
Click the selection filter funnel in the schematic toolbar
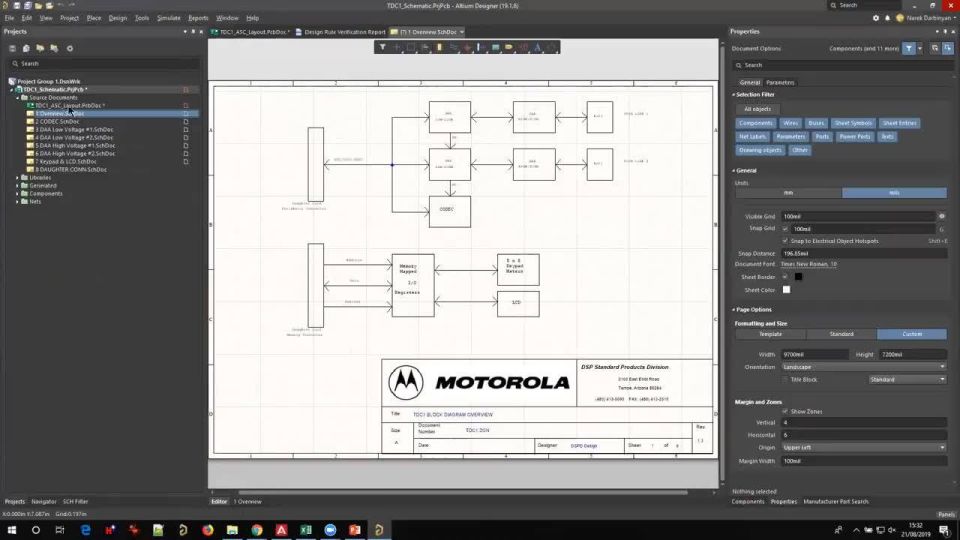click(383, 47)
